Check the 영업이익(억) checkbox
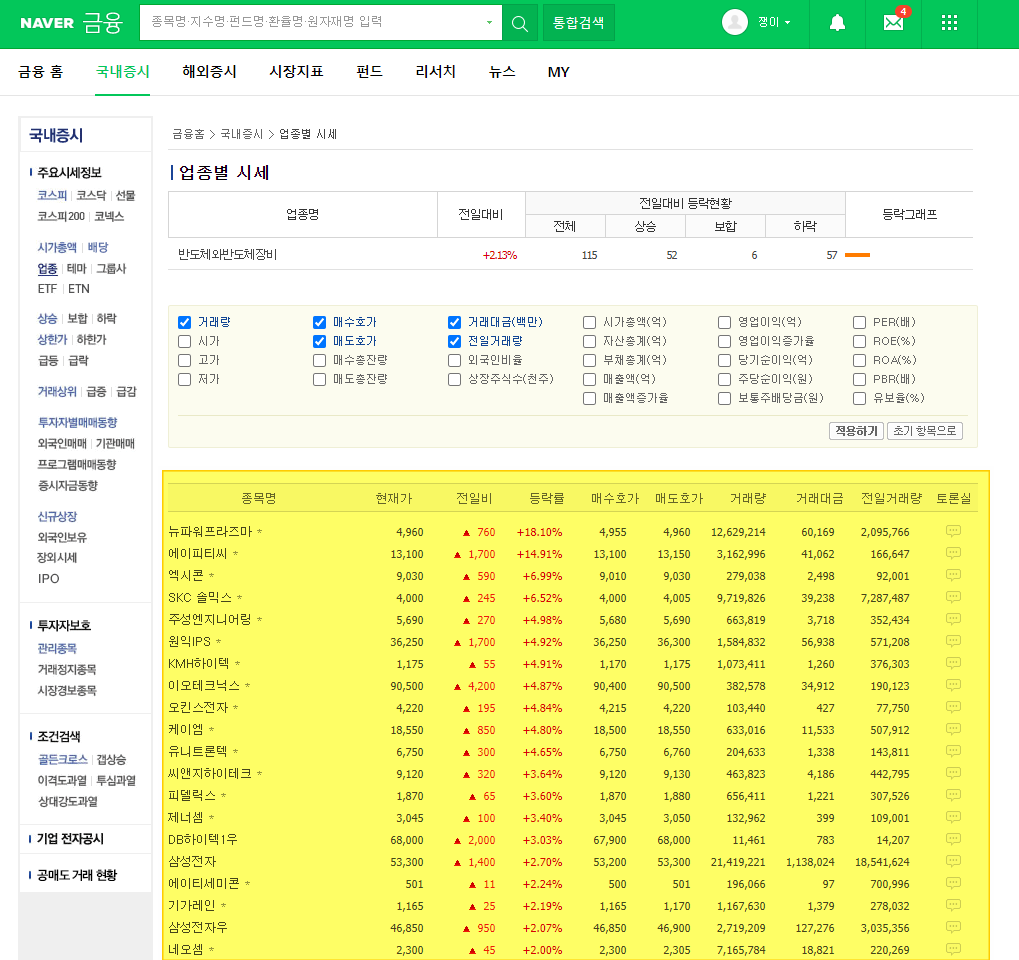This screenshot has width=1019, height=960. tap(725, 322)
